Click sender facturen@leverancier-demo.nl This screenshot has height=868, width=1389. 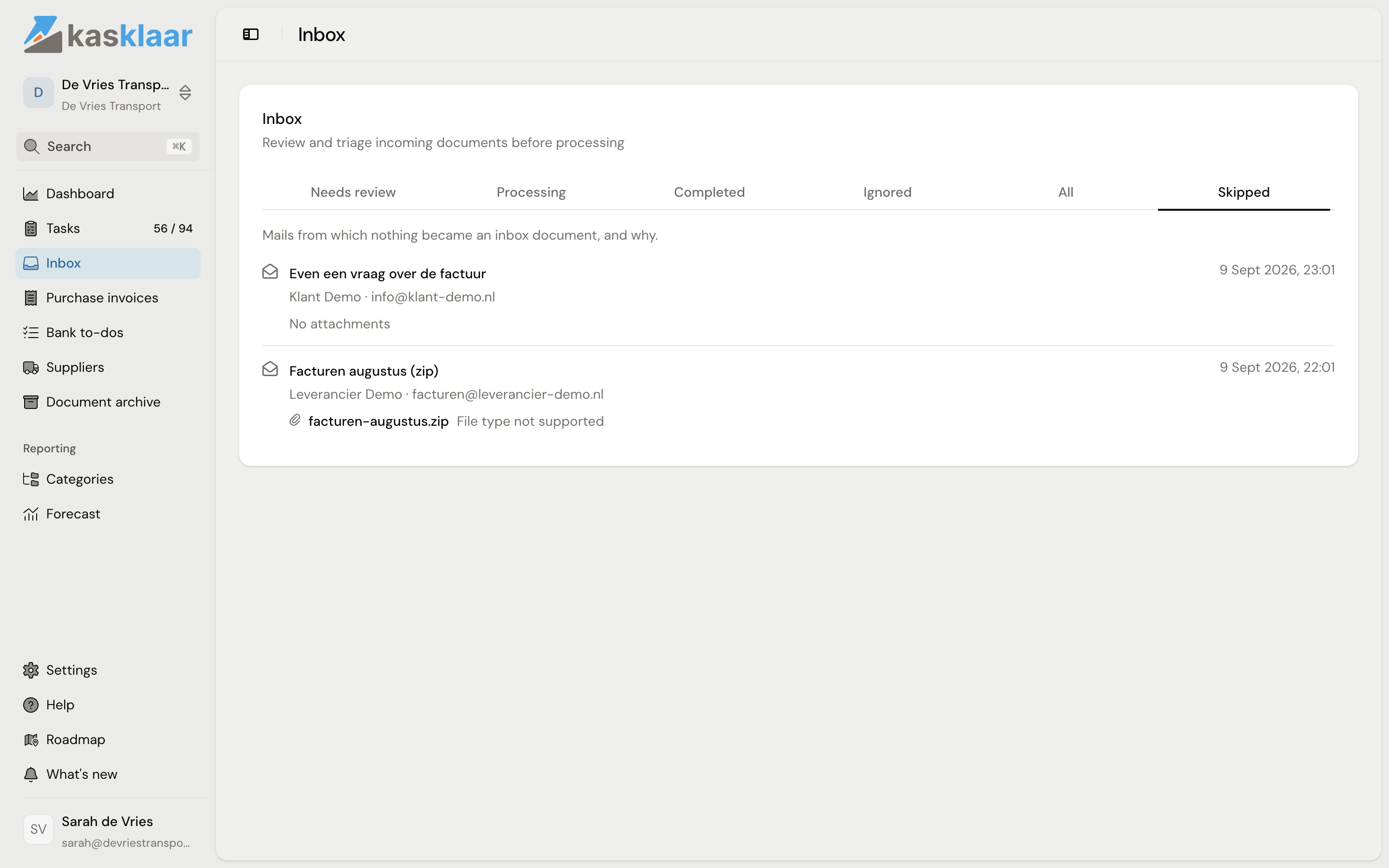tap(507, 394)
